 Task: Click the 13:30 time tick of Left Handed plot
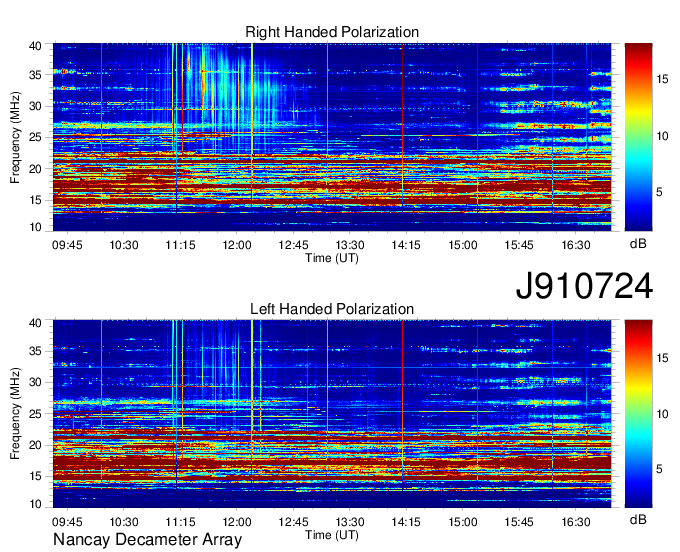(350, 522)
